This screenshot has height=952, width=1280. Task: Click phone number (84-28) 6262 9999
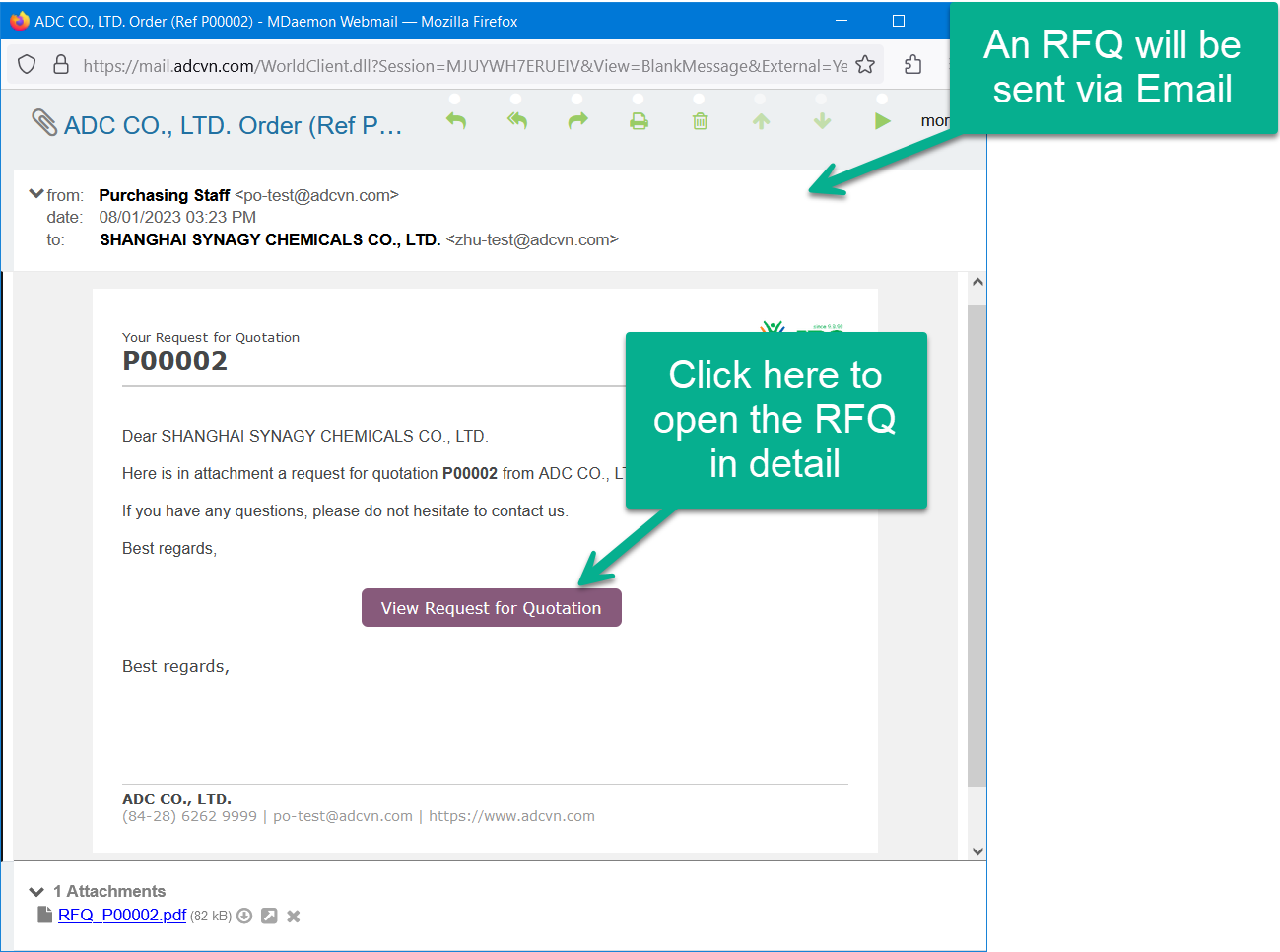pos(189,816)
